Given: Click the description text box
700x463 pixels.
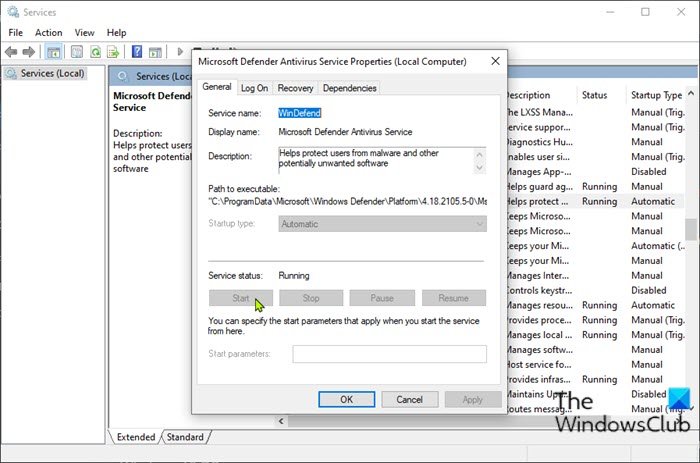Looking at the screenshot, I should pyautogui.click(x=375, y=160).
